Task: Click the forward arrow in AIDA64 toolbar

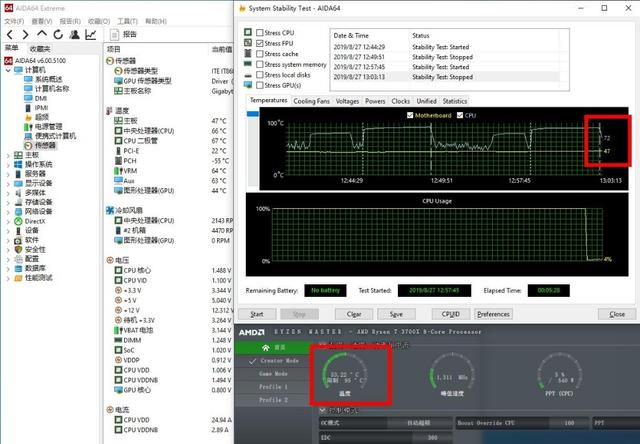Action: pyautogui.click(x=25, y=35)
